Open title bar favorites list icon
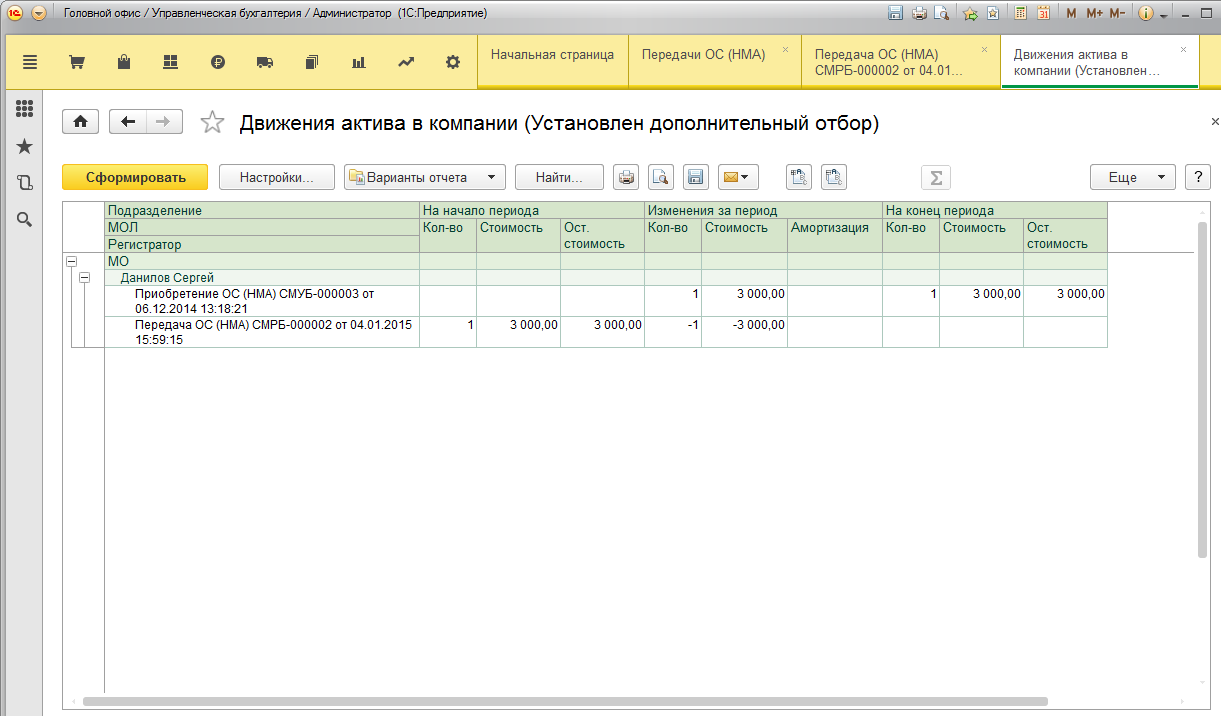 tap(993, 13)
